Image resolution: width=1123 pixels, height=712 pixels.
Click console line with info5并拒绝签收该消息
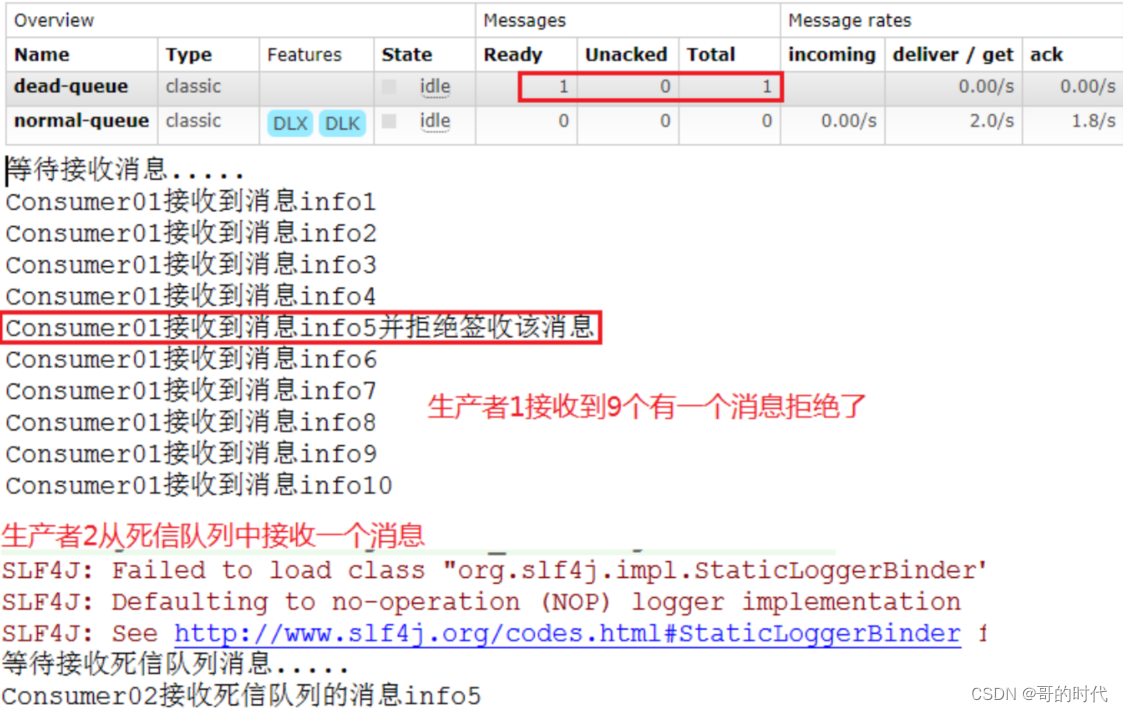300,327
